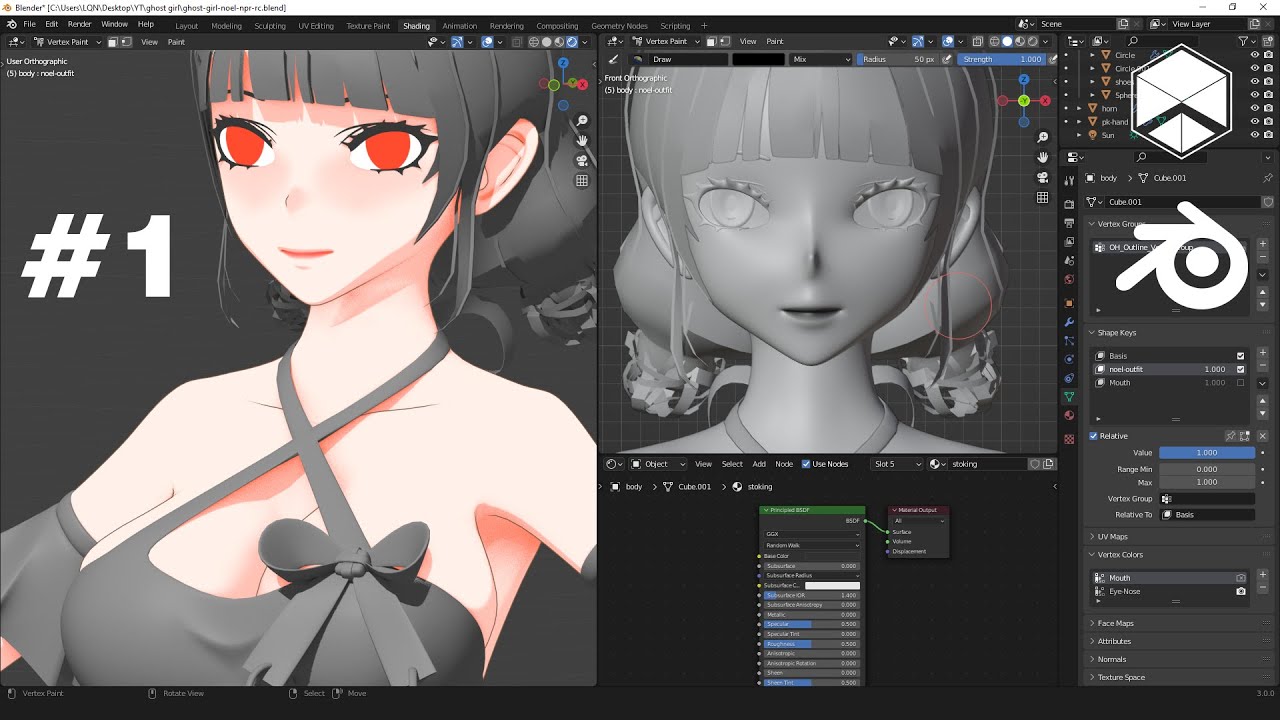1280x720 pixels.
Task: Toggle camera view icon in right viewport
Action: tap(1042, 177)
